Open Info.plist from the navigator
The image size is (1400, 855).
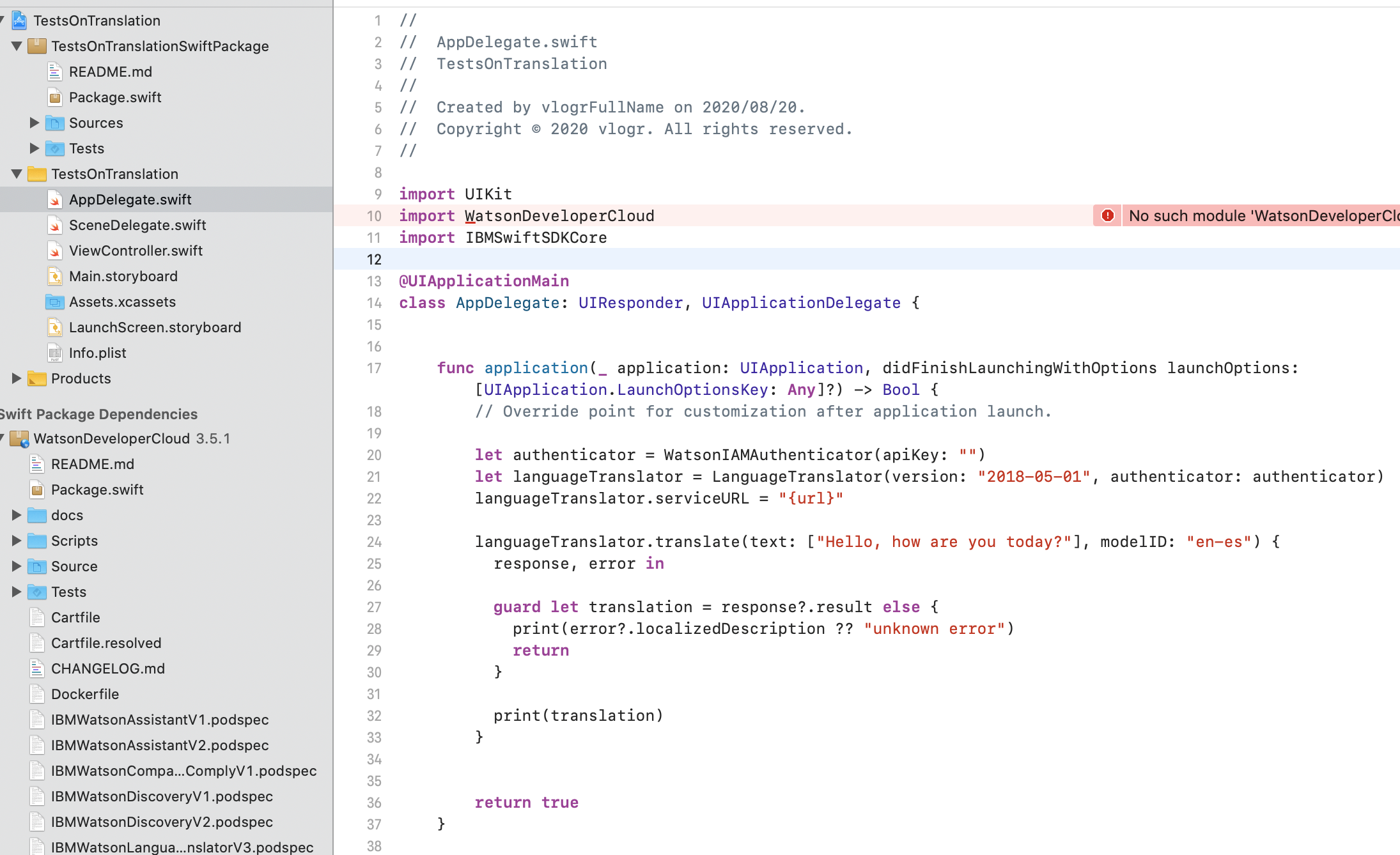click(x=98, y=353)
